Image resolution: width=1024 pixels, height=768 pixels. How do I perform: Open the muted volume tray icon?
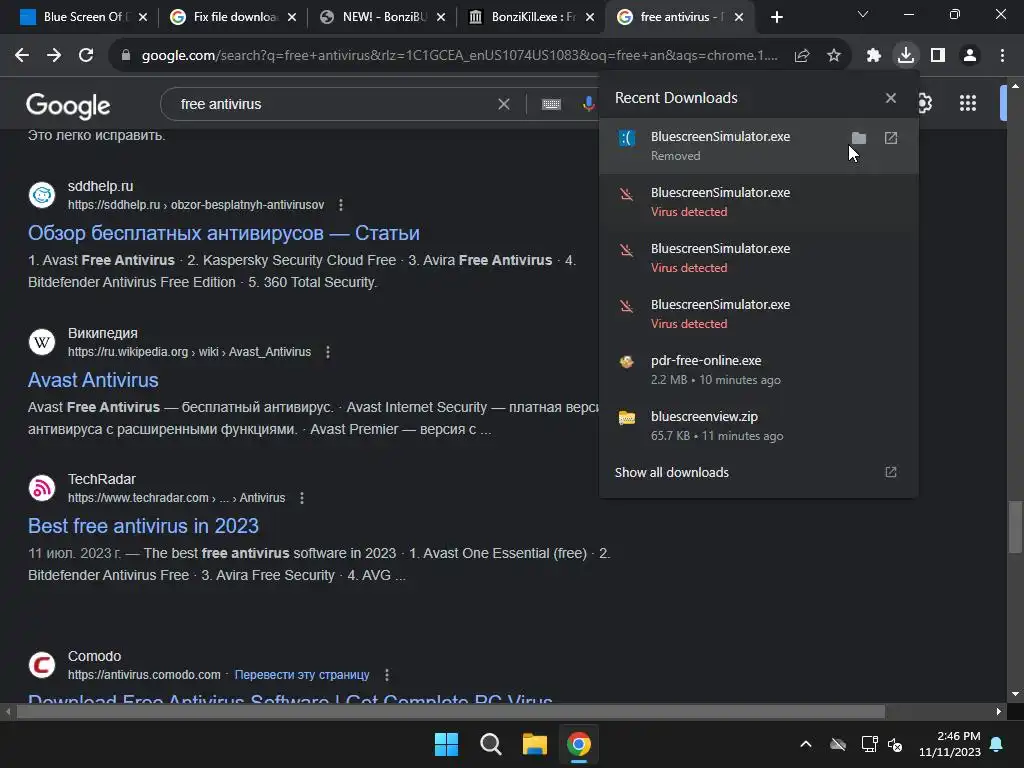[895, 744]
